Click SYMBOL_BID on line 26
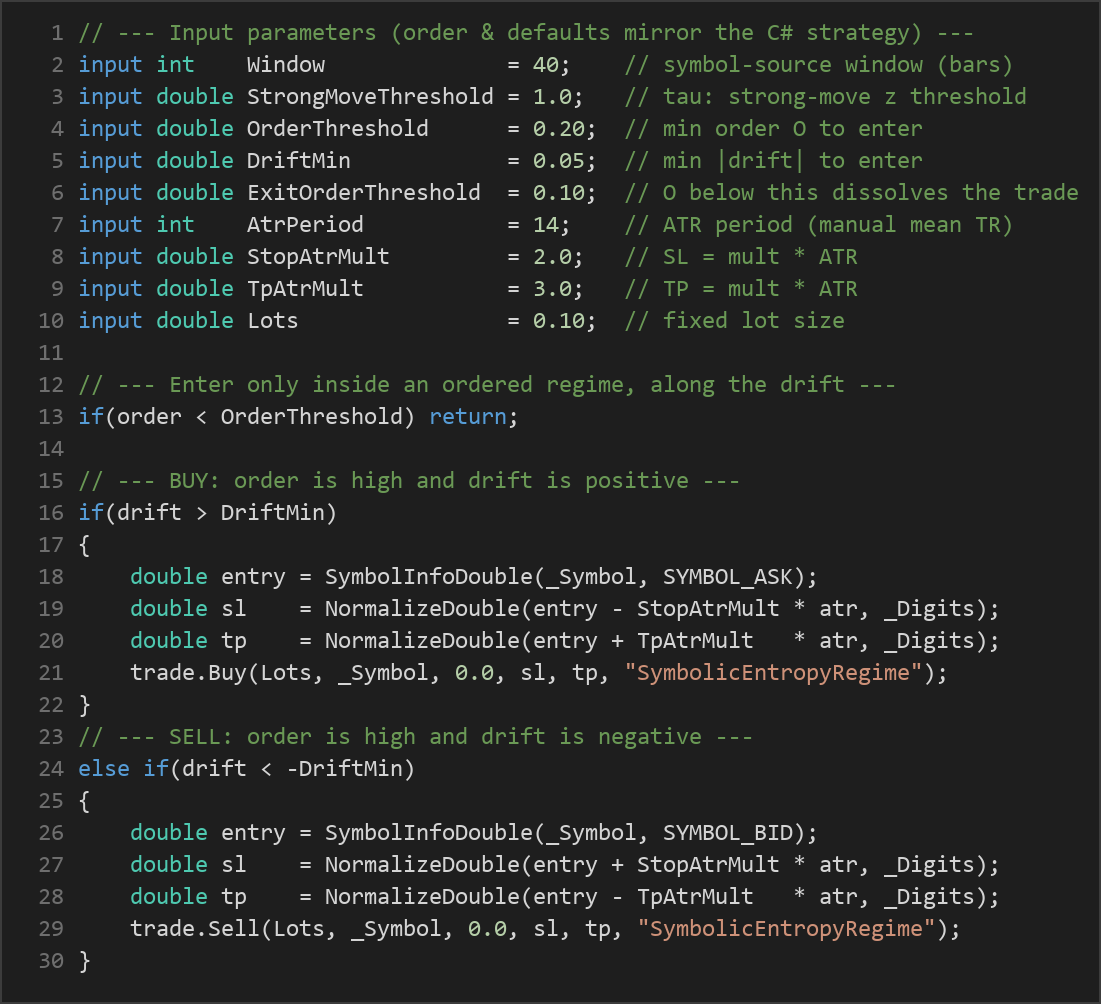1101x1004 pixels. coord(728,832)
